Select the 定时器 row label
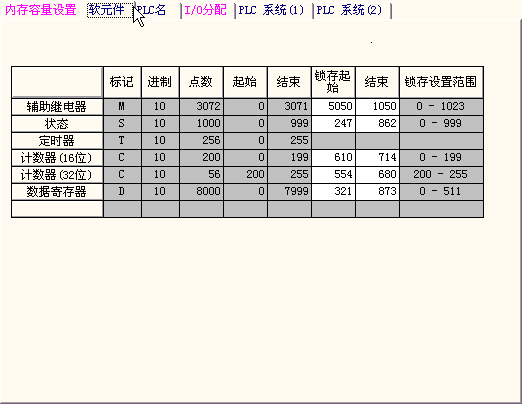 pos(57,141)
